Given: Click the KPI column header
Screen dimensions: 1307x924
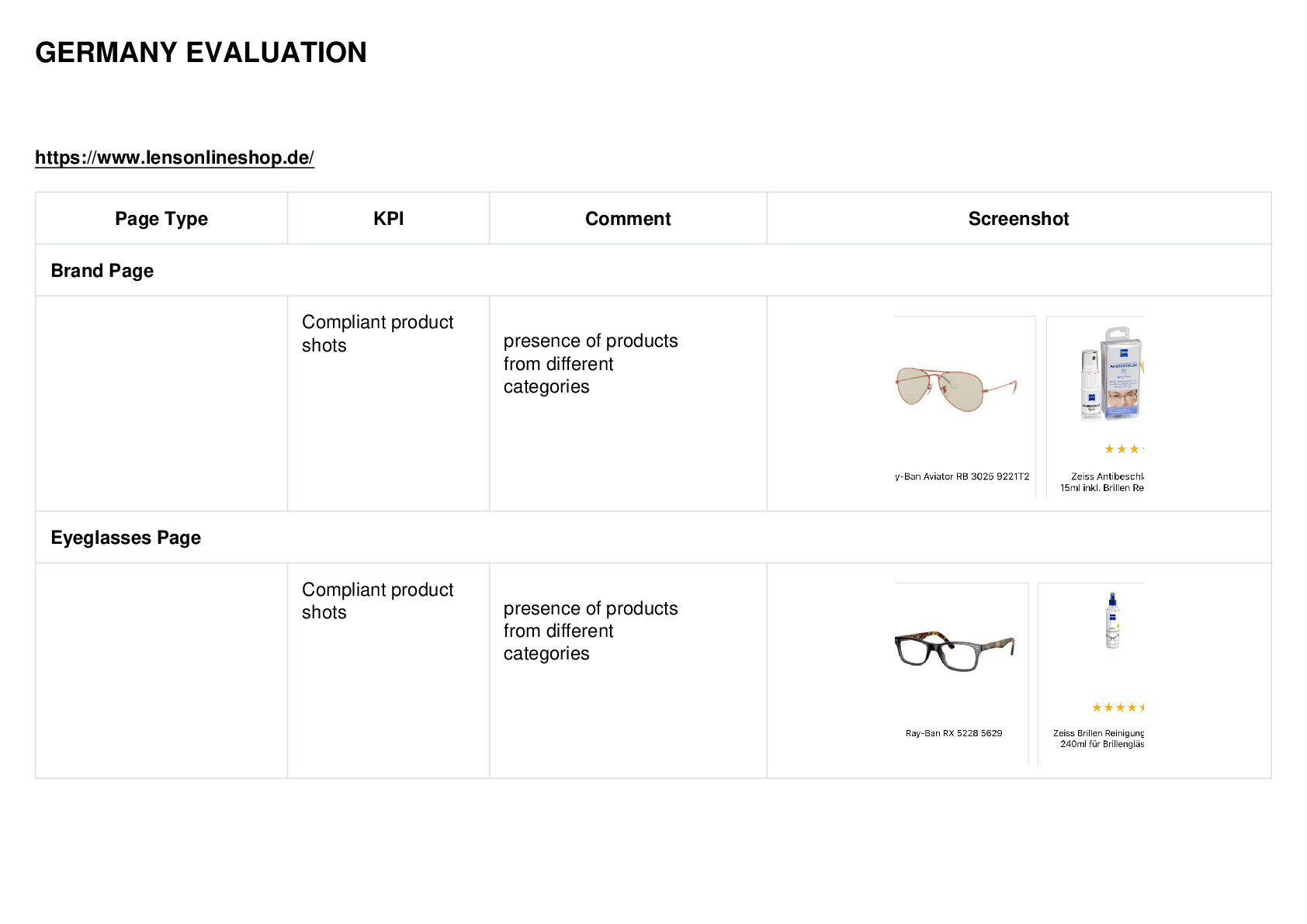Looking at the screenshot, I should (x=388, y=219).
